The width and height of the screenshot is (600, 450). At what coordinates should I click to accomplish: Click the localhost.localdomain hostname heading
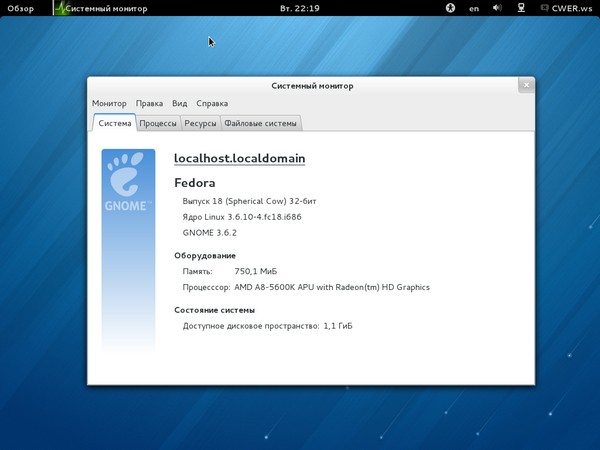239,158
